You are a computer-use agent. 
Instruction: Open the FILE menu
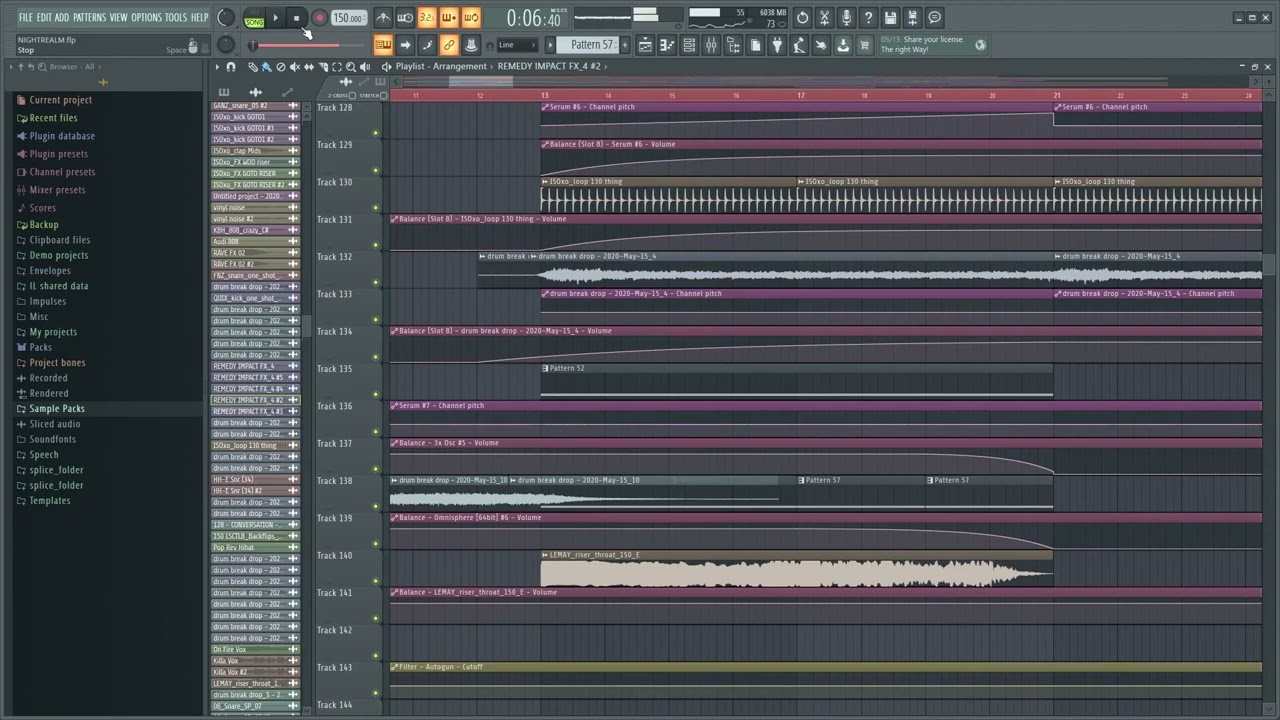[26, 18]
